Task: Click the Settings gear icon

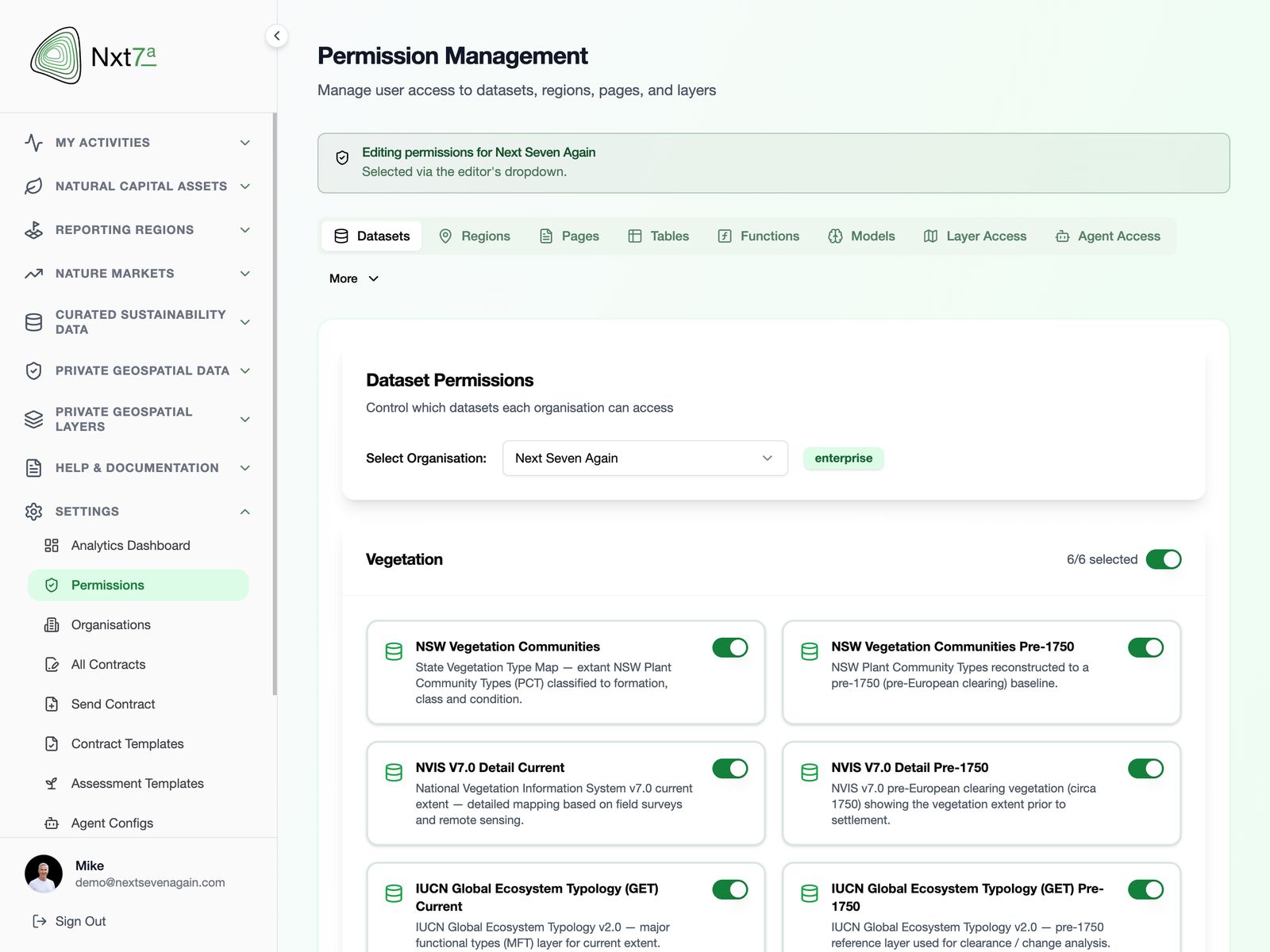Action: pos(33,512)
